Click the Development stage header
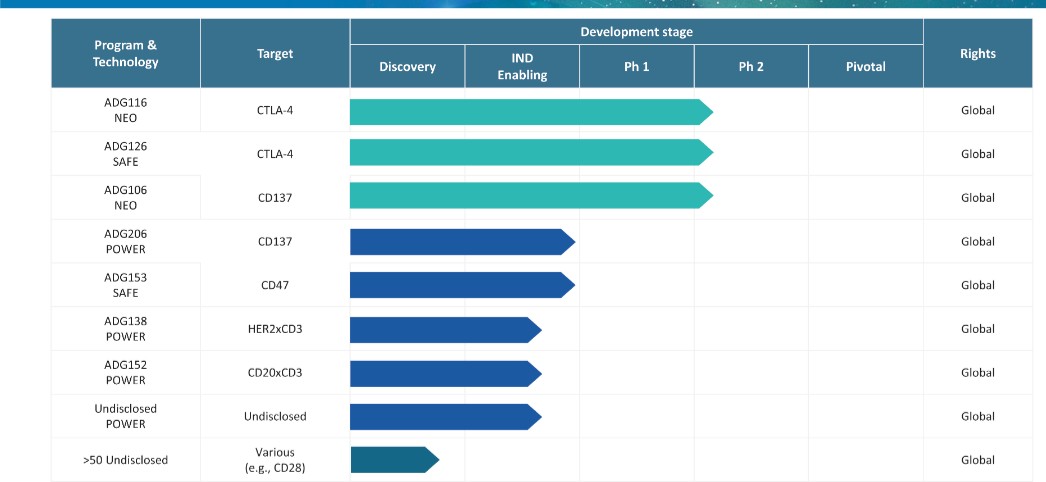This screenshot has width=1046, height=482. point(636,31)
